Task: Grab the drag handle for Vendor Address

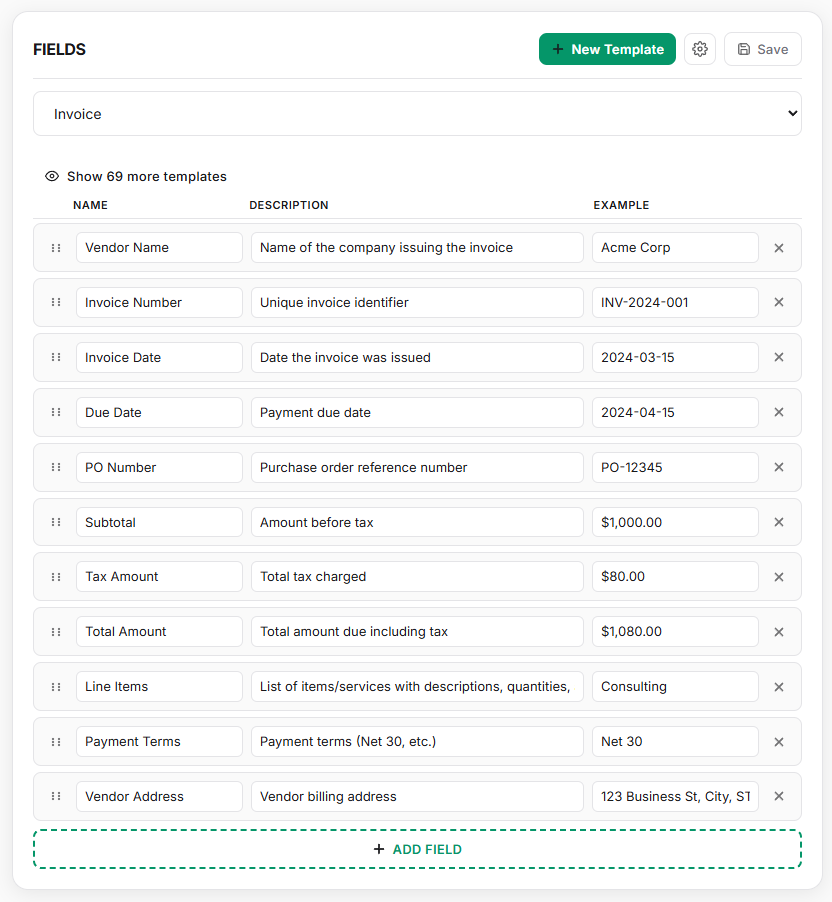Action: [x=56, y=796]
